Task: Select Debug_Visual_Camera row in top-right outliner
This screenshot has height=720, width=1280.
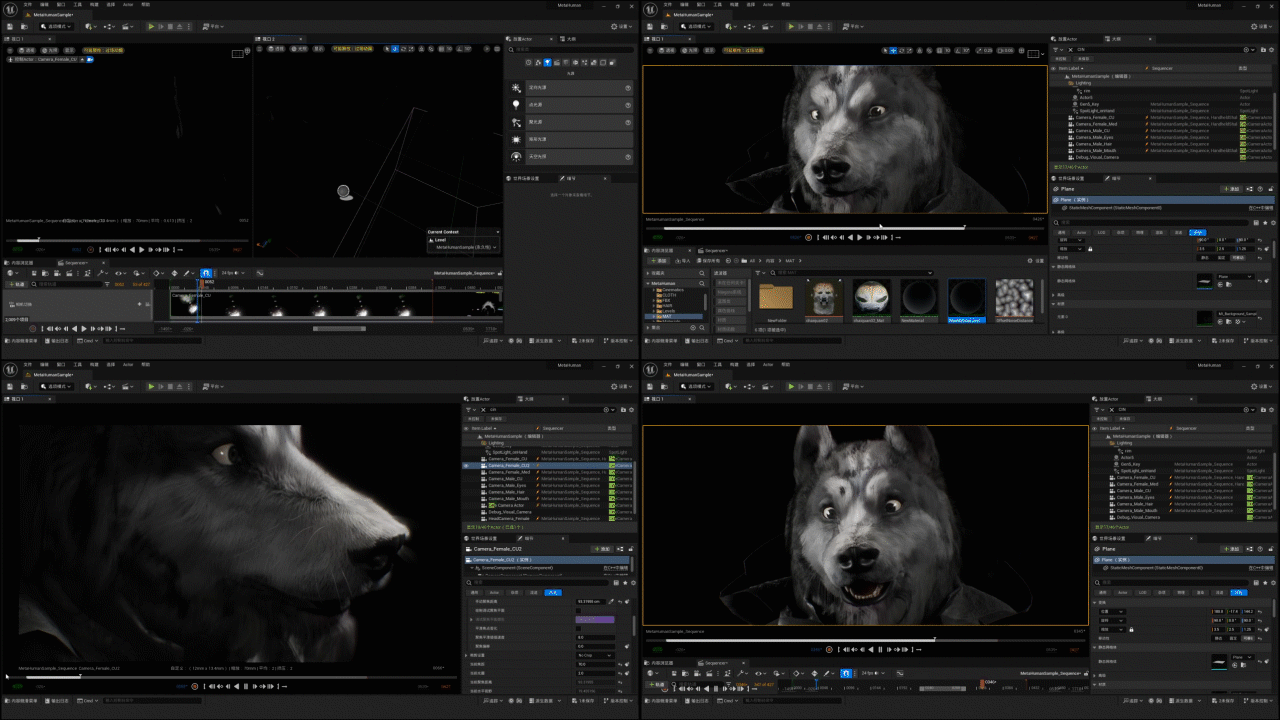Action: pos(1160,157)
